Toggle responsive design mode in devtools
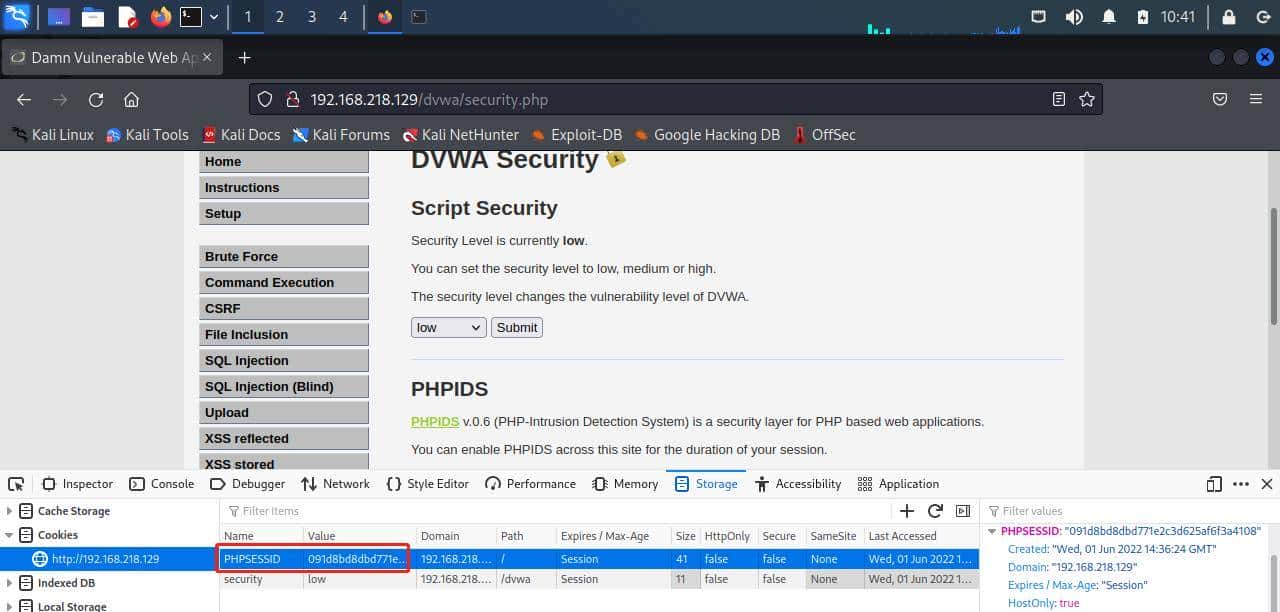Viewport: 1280px width, 612px height. pyautogui.click(x=1214, y=484)
